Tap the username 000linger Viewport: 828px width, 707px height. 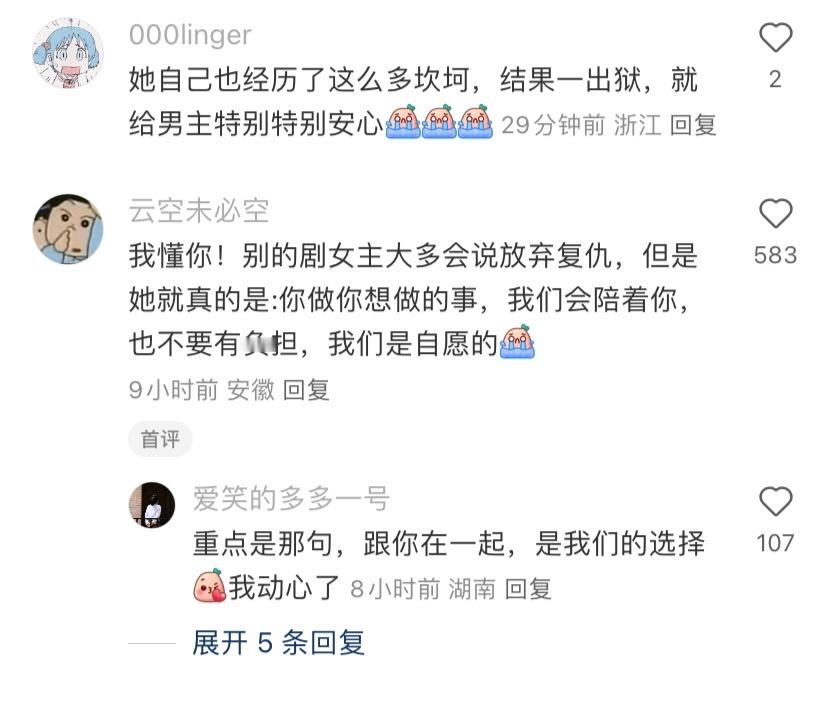click(190, 35)
